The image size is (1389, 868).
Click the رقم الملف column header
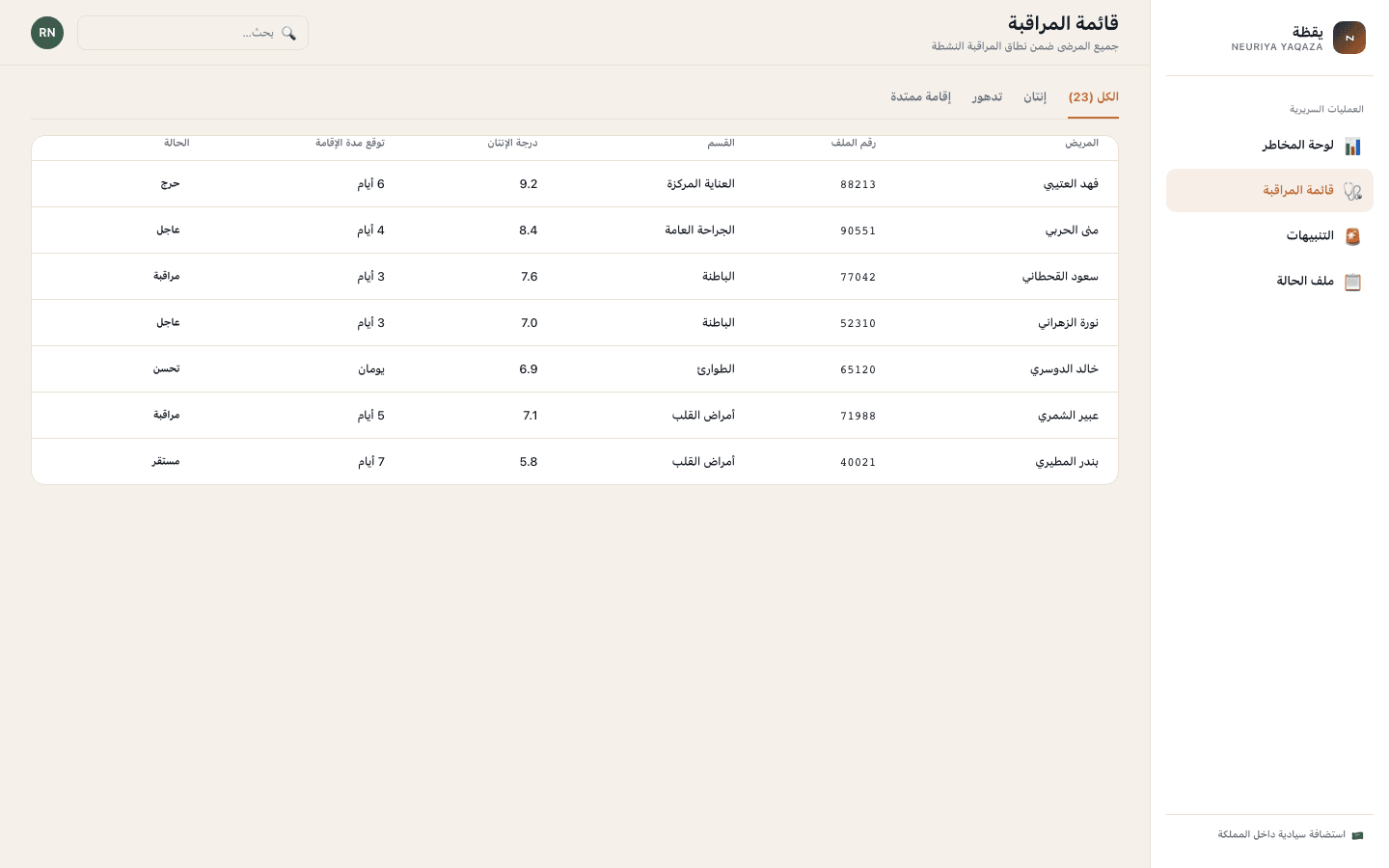point(854,143)
